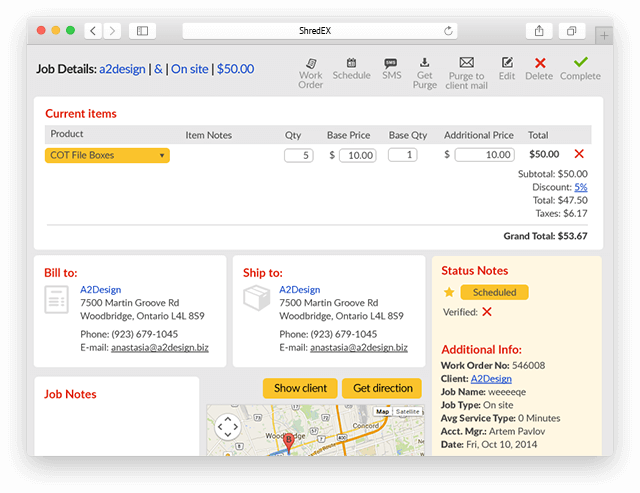This screenshot has height=493, width=640.
Task: Click the Additional Price field 10.00
Action: [485, 155]
